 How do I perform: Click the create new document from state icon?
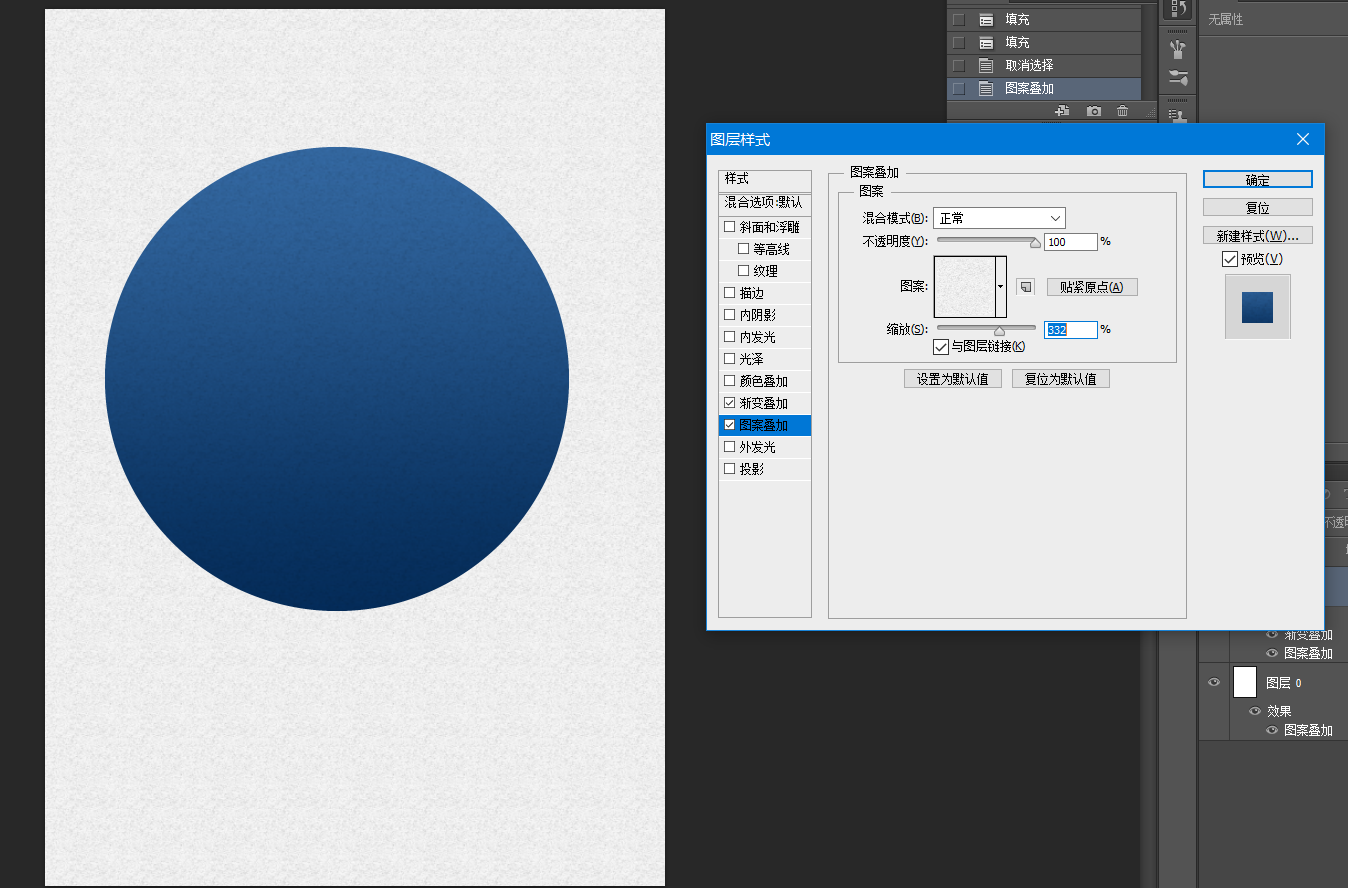click(x=1062, y=112)
